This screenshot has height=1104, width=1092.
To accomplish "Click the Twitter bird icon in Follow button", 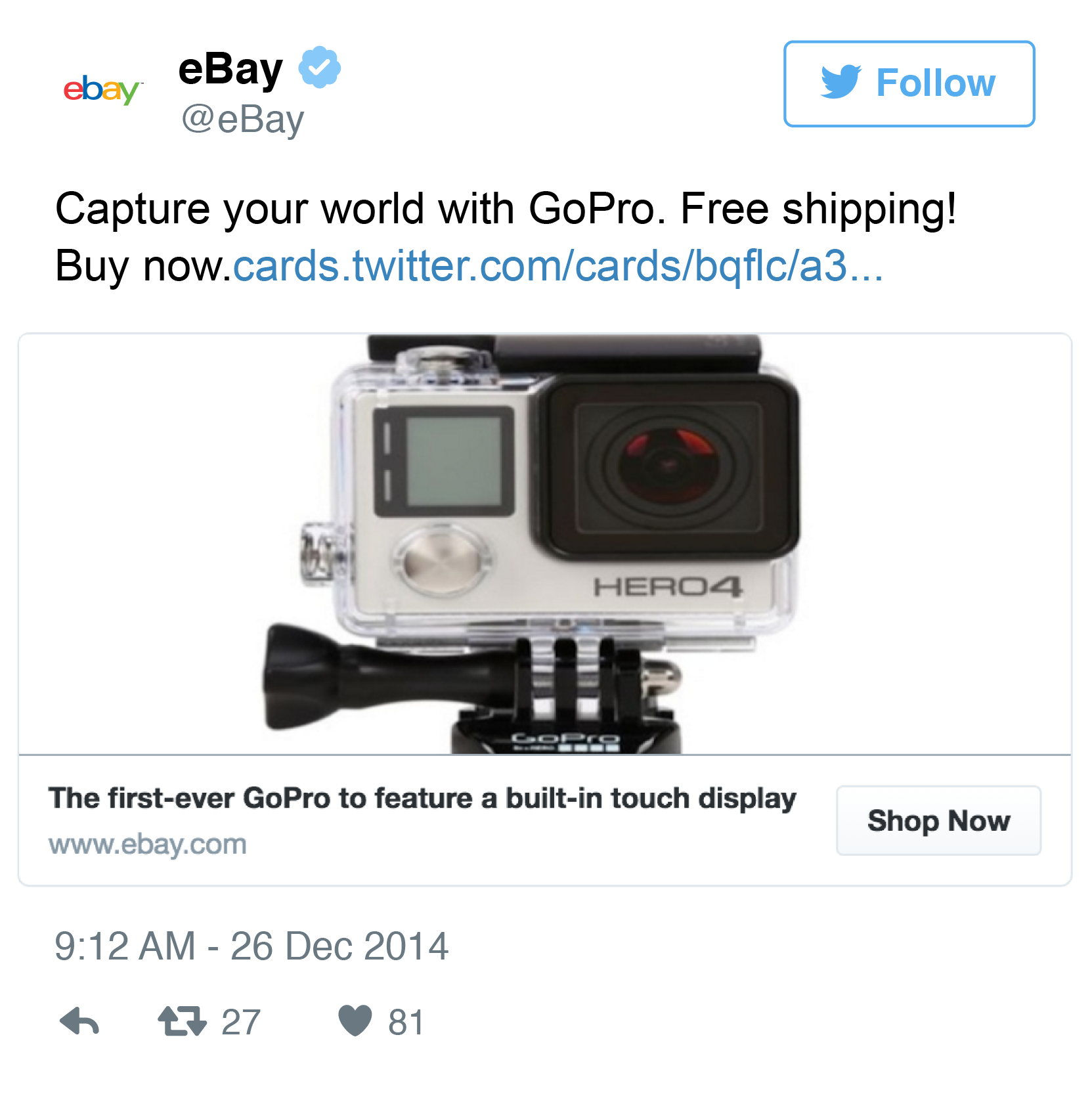I will point(841,82).
